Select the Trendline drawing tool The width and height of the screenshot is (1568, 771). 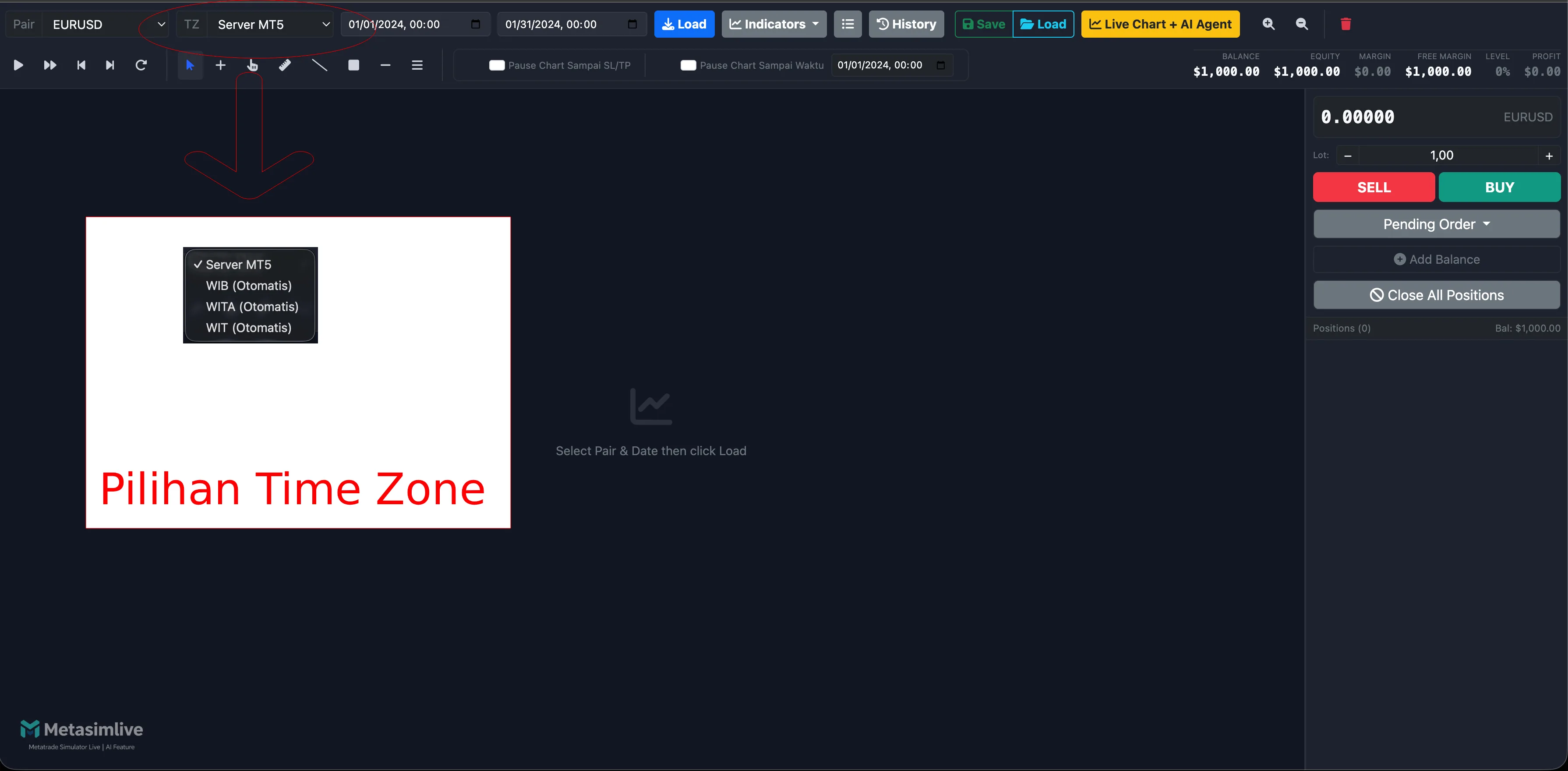coord(319,65)
